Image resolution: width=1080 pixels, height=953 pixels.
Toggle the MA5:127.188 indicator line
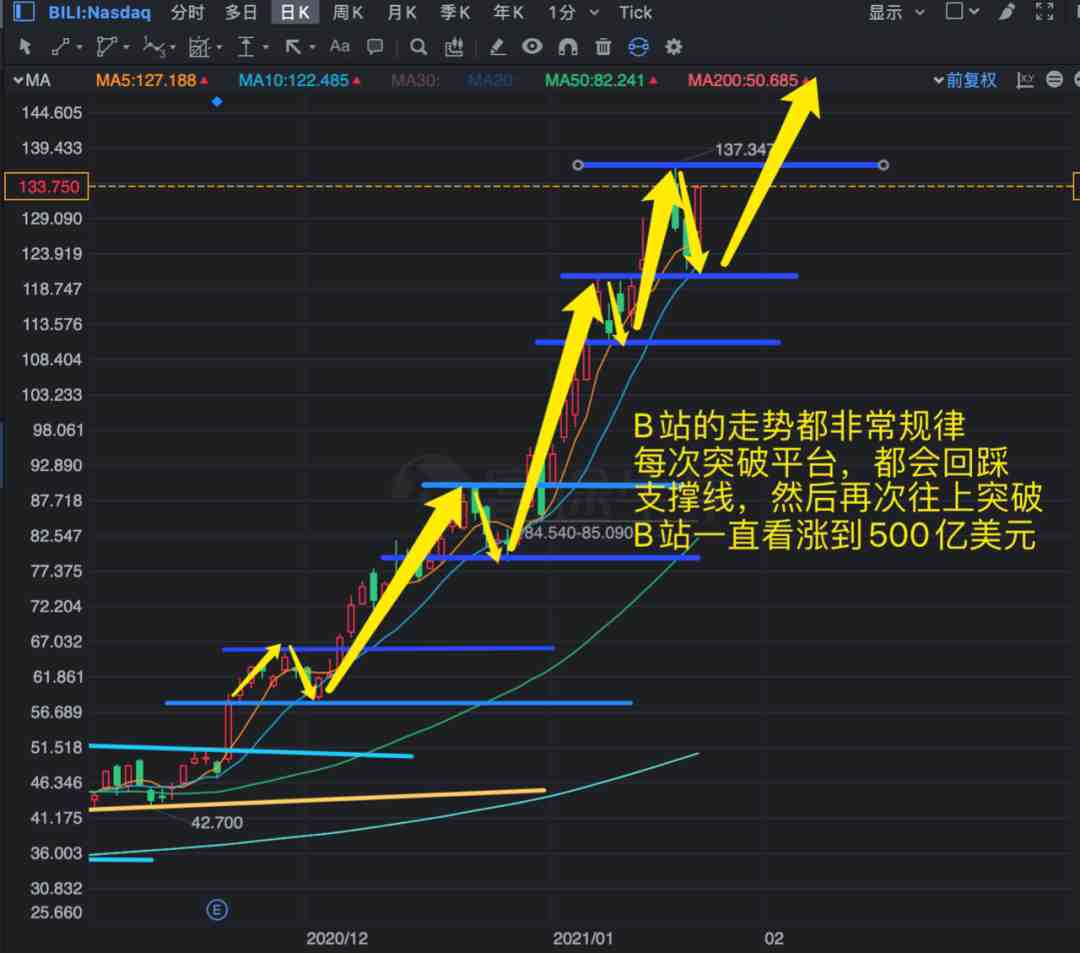pos(152,81)
